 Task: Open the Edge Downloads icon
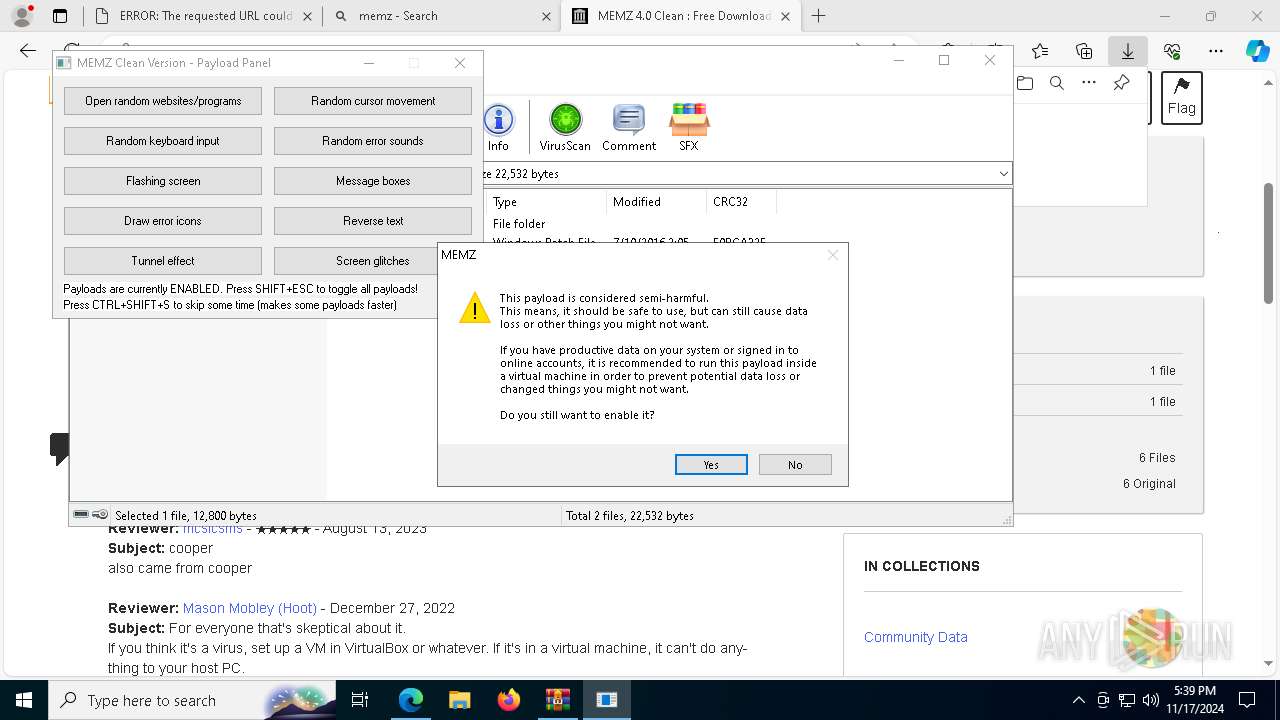tap(1128, 51)
